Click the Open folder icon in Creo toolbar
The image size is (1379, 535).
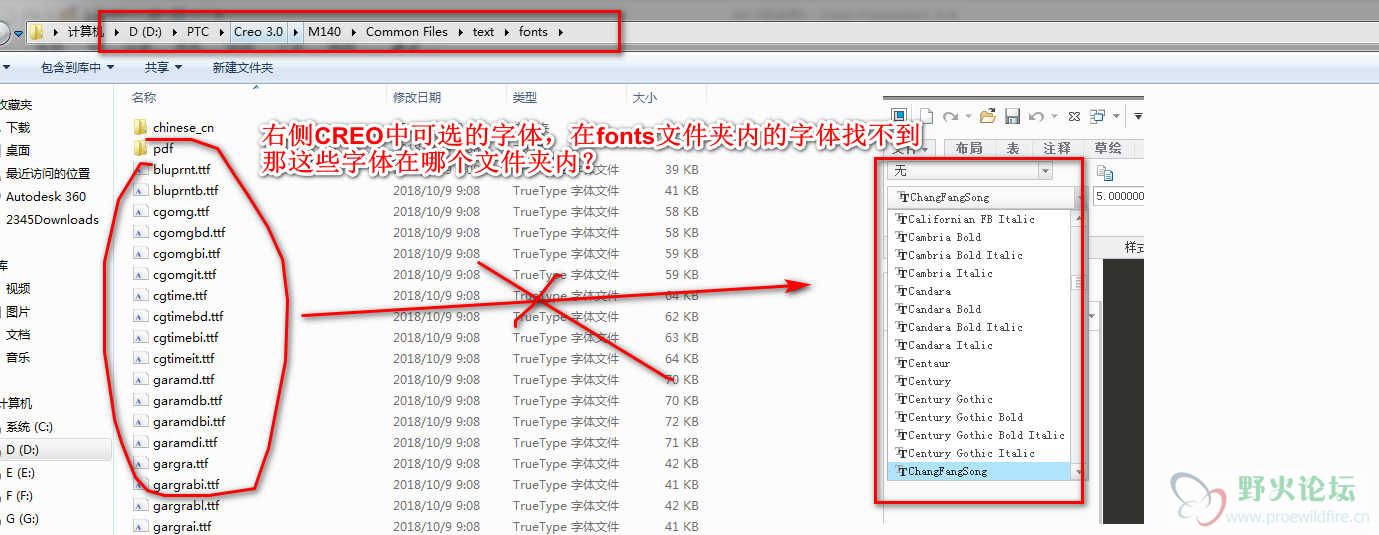click(987, 116)
